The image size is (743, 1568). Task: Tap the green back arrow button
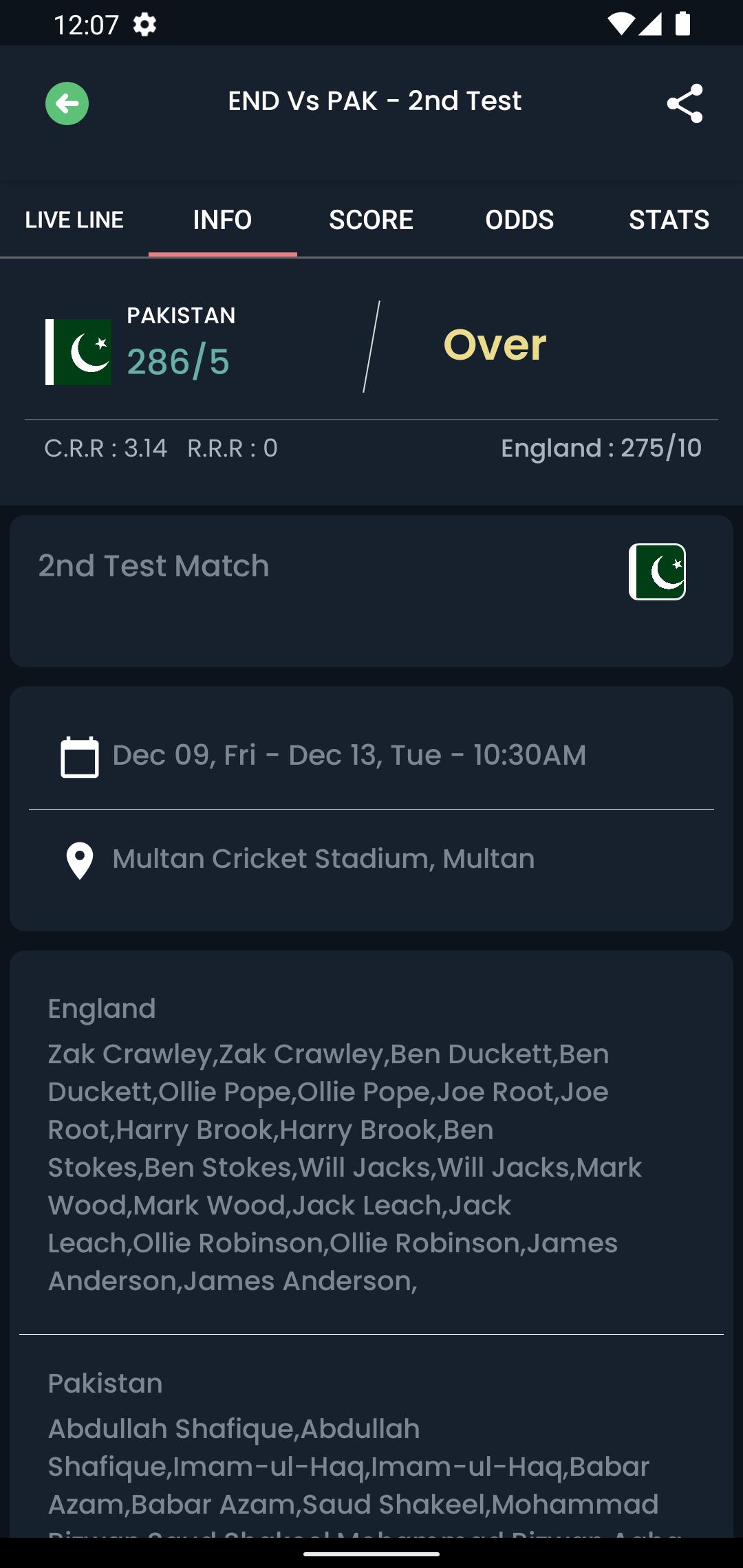(67, 104)
